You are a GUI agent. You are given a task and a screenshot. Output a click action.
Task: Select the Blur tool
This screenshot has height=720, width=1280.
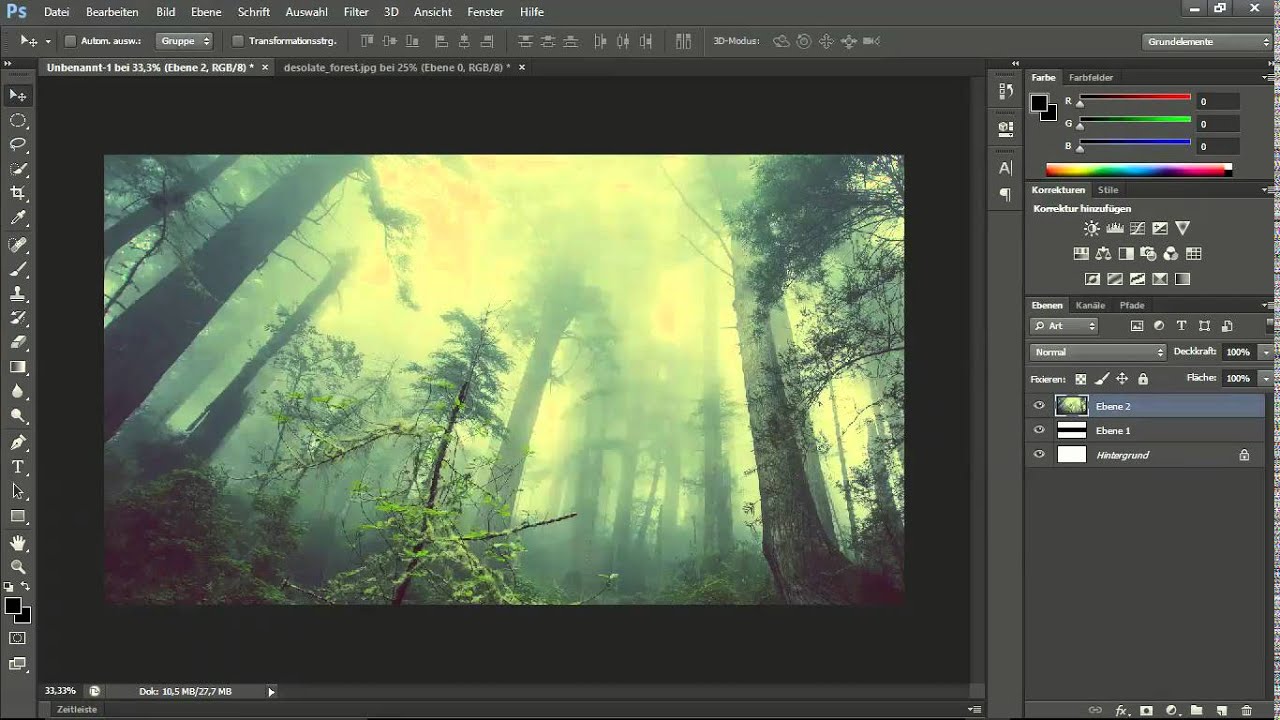(18, 391)
